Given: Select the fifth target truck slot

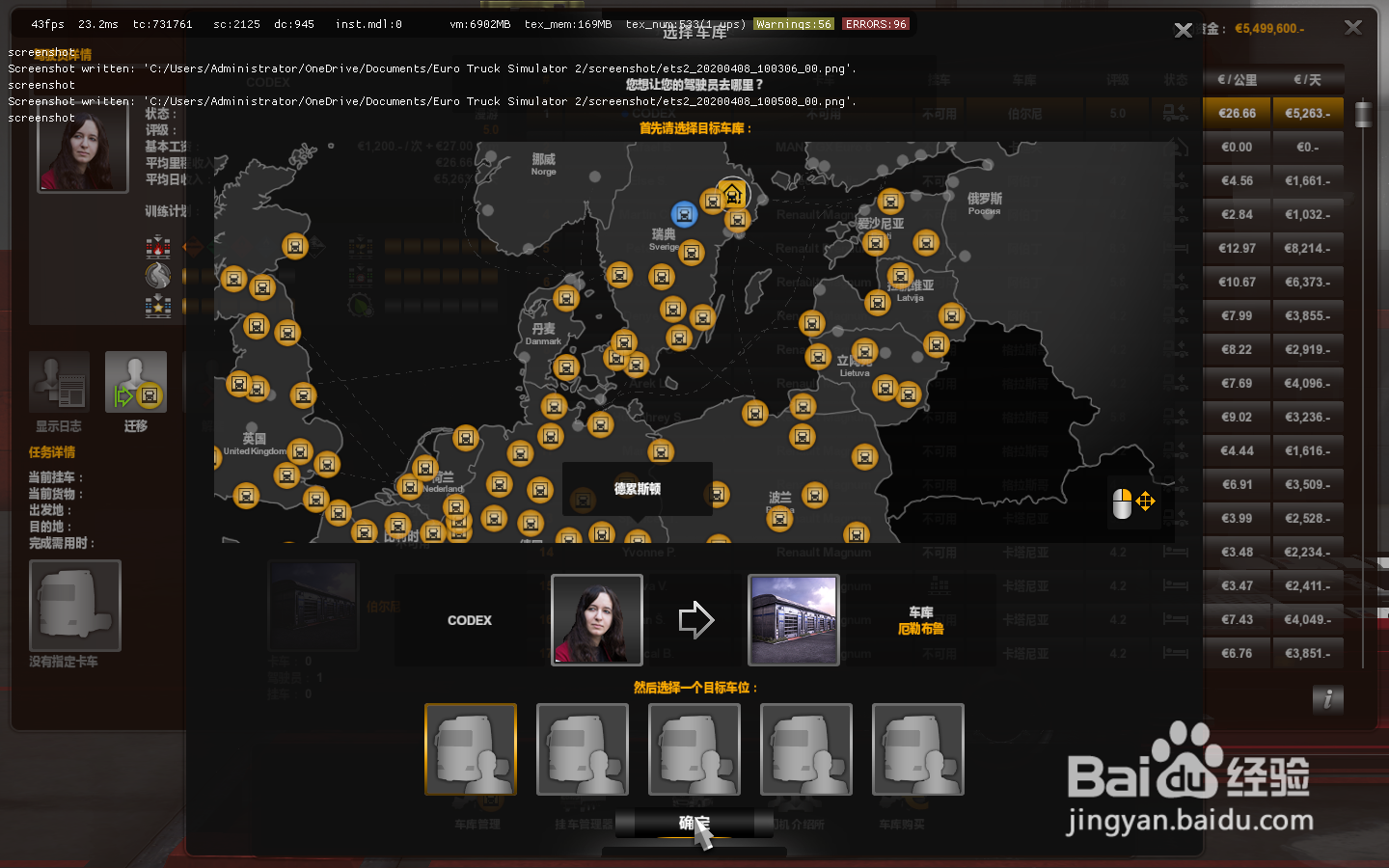Looking at the screenshot, I should 918,749.
